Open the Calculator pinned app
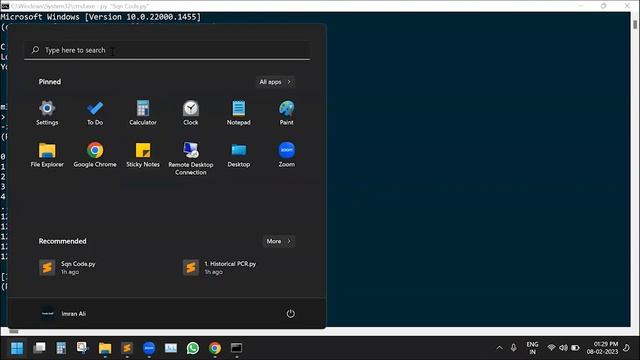Screen dimensions: 640x360 (142, 113)
